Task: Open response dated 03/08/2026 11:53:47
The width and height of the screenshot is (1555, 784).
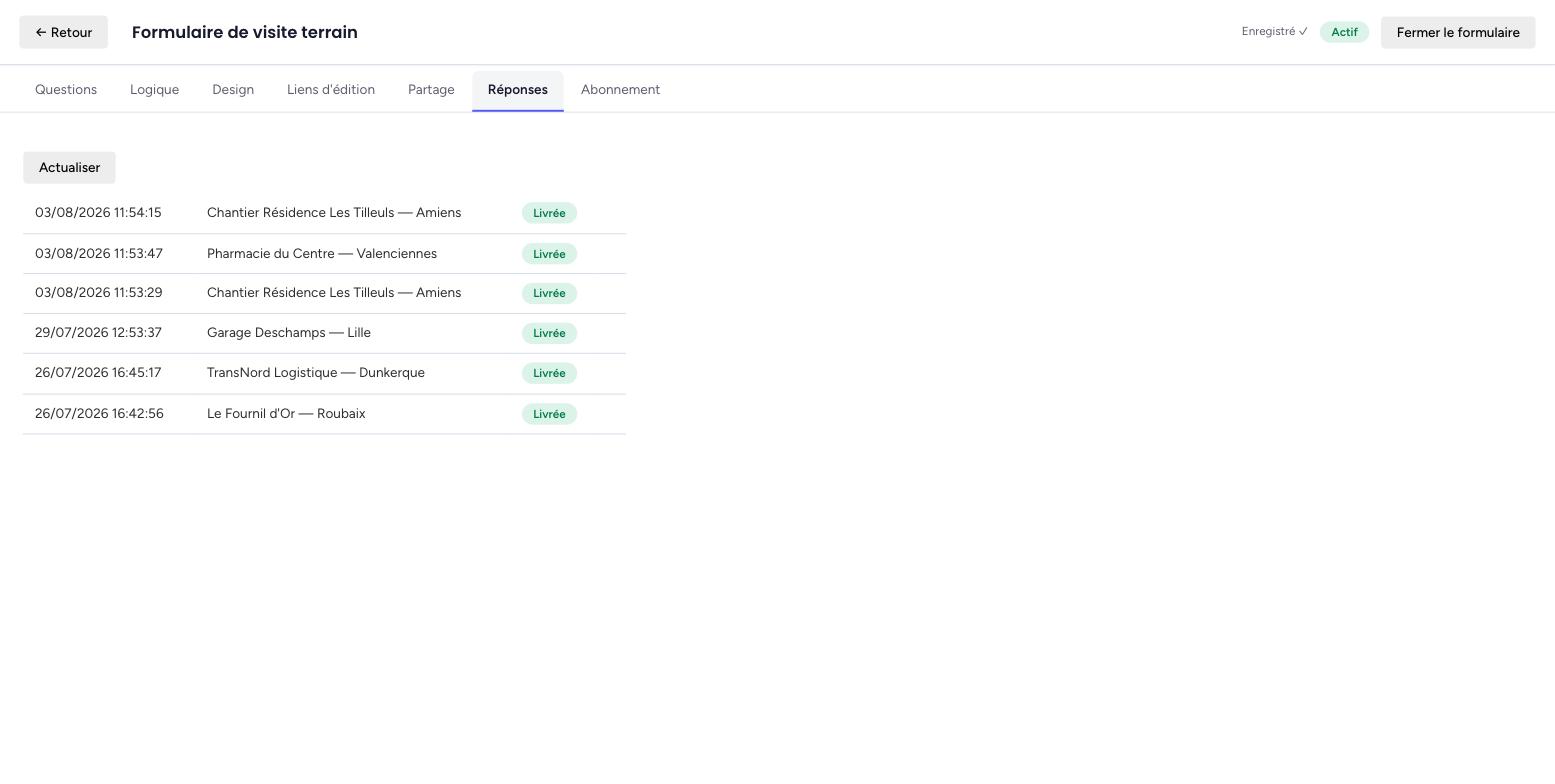Action: click(324, 254)
